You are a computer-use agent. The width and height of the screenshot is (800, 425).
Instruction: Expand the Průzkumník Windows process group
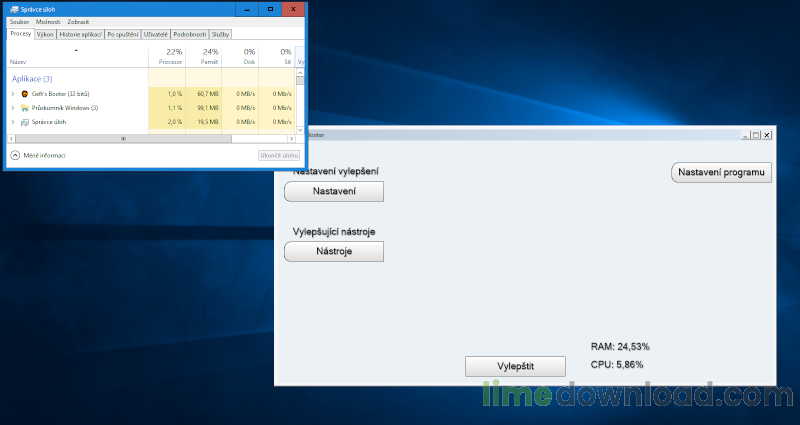(x=12, y=107)
